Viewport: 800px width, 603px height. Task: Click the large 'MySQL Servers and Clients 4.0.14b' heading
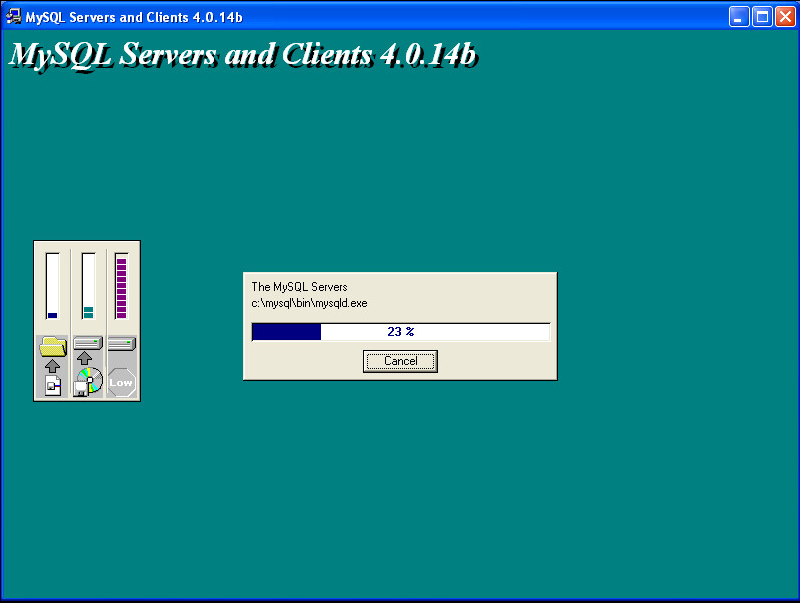click(243, 55)
